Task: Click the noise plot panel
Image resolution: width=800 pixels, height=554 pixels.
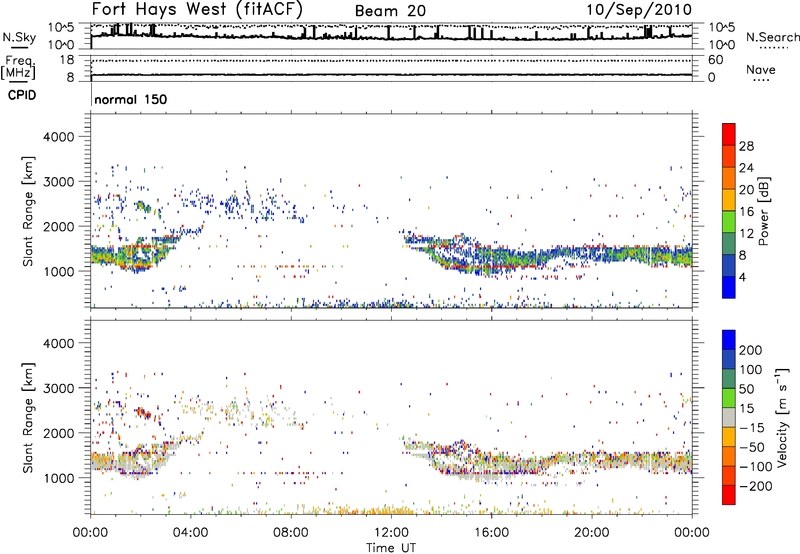Action: point(391,36)
